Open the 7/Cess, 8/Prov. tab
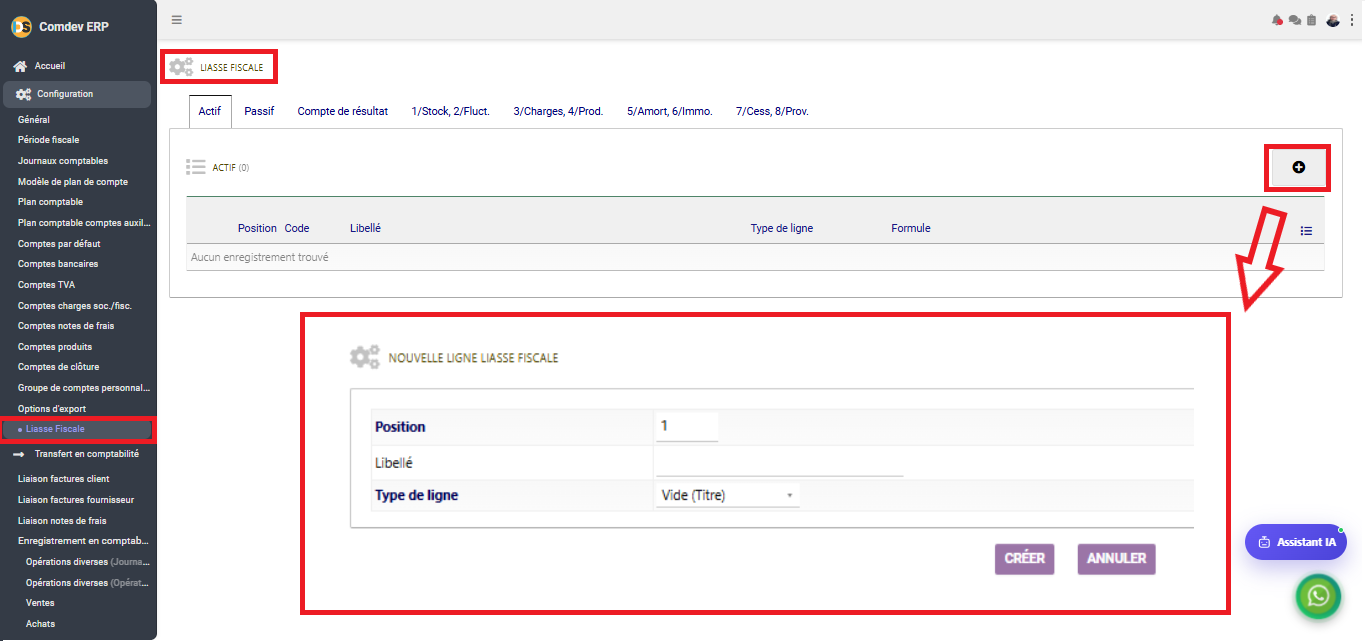Screen dimensions: 1365x641 tap(772, 112)
